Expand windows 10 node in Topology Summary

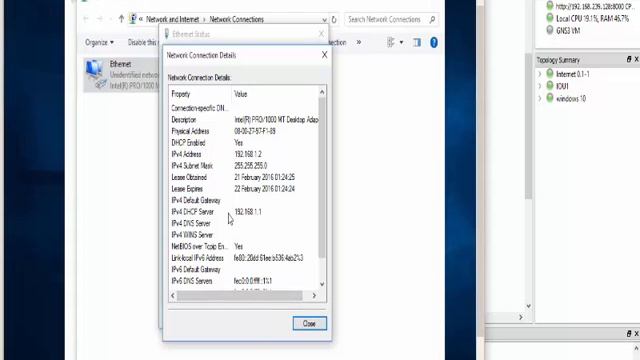(x=540, y=98)
